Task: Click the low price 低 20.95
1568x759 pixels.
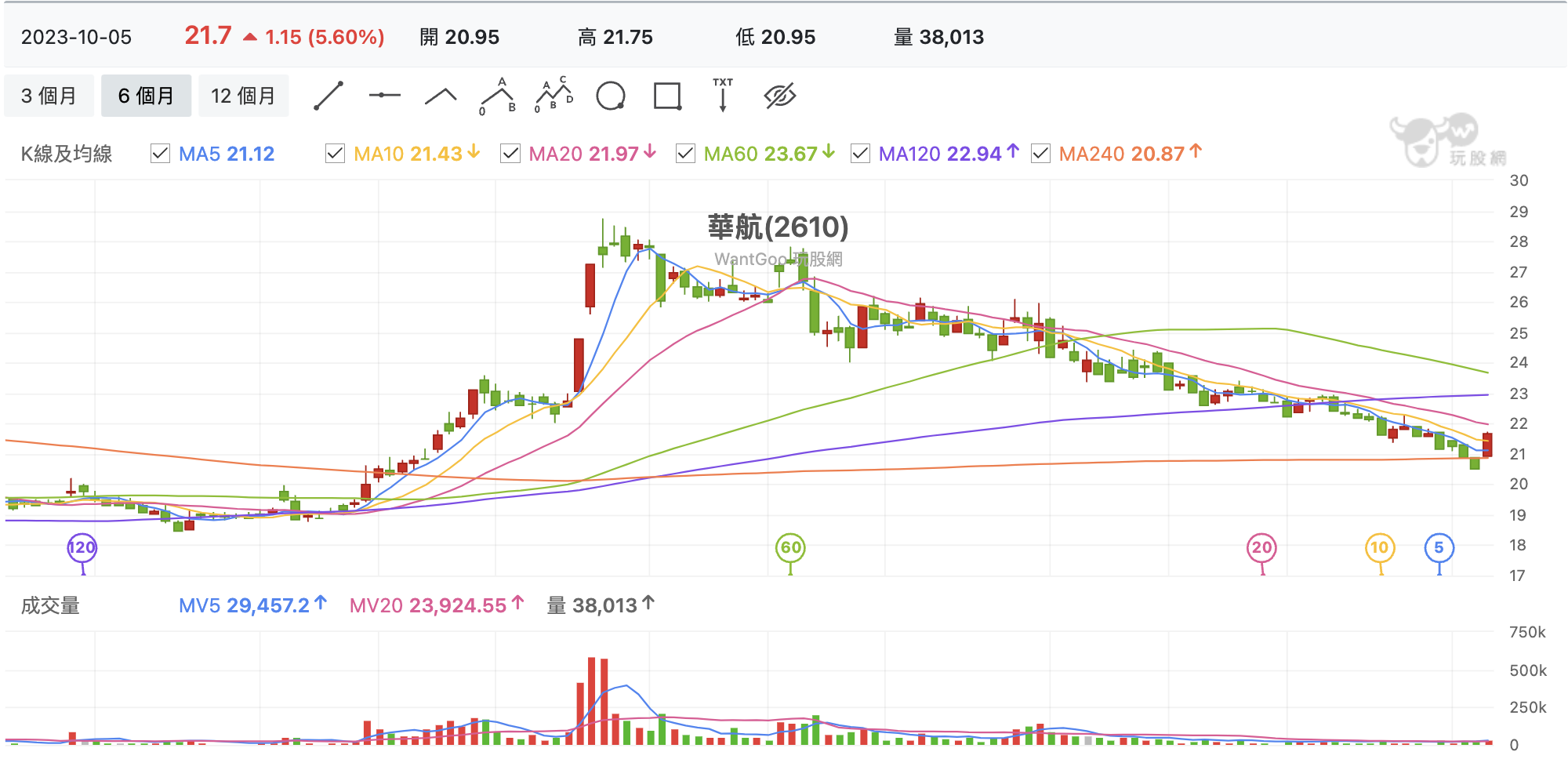Action: click(775, 37)
